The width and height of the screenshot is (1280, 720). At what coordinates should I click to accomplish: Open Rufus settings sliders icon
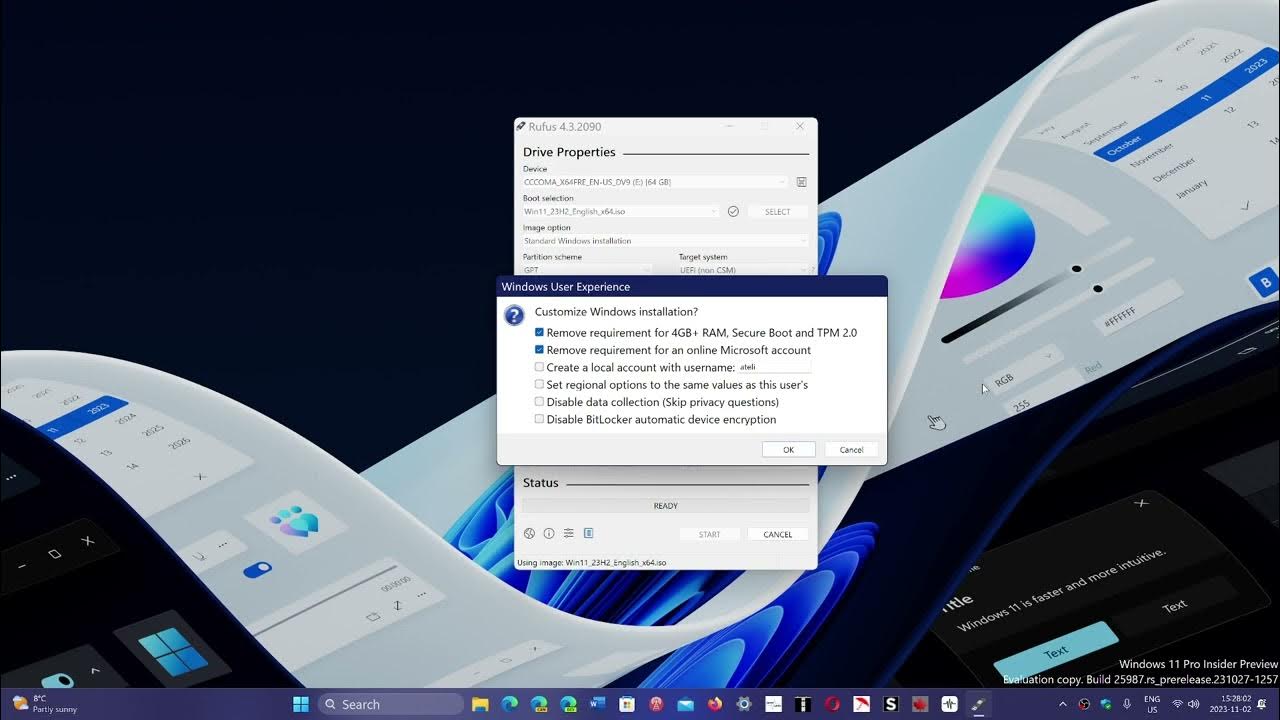(569, 533)
